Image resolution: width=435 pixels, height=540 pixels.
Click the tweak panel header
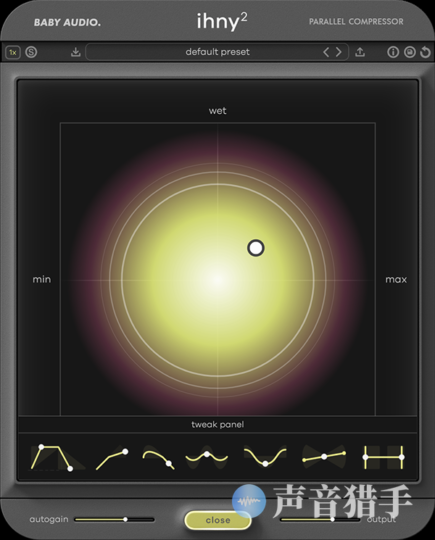pos(217,424)
